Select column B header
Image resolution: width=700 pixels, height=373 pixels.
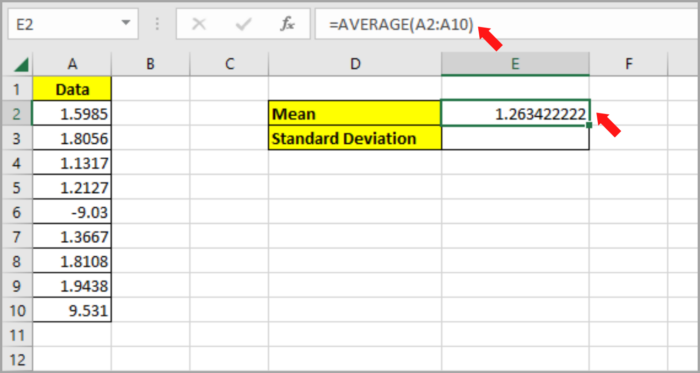[150, 65]
